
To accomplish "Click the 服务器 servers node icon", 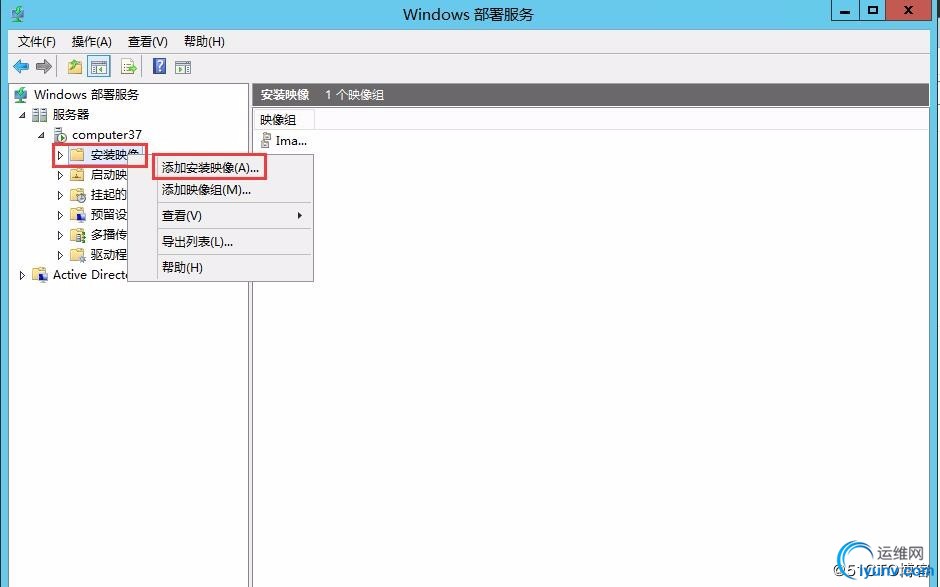I will (40, 115).
